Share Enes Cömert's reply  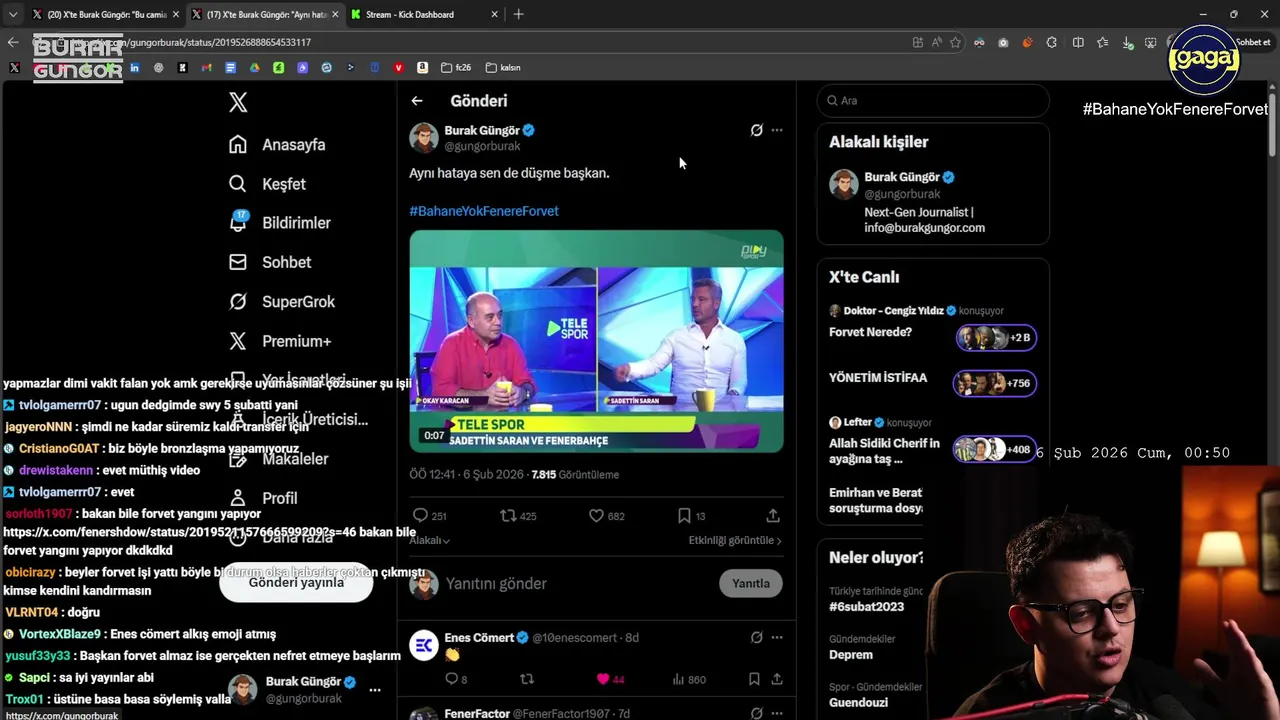click(775, 679)
